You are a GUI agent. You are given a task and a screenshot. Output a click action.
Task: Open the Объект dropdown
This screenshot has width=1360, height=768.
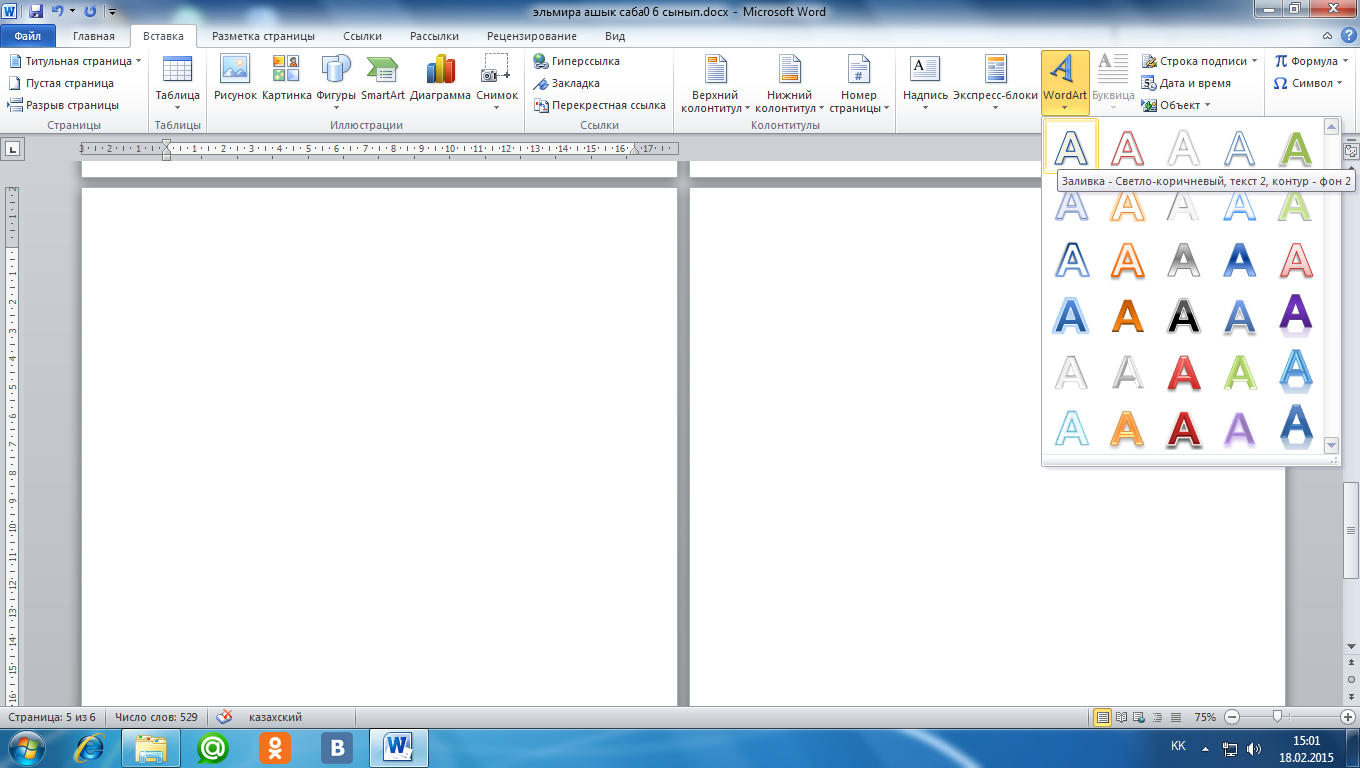1177,105
